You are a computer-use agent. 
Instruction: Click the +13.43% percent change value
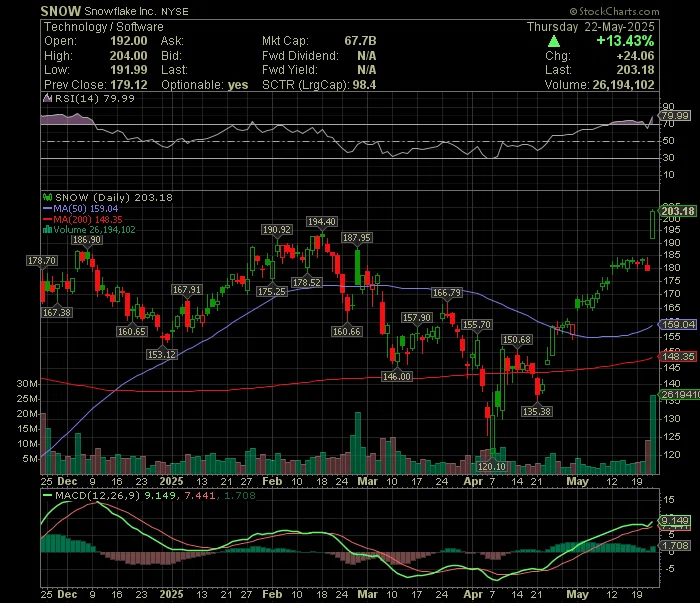625,41
